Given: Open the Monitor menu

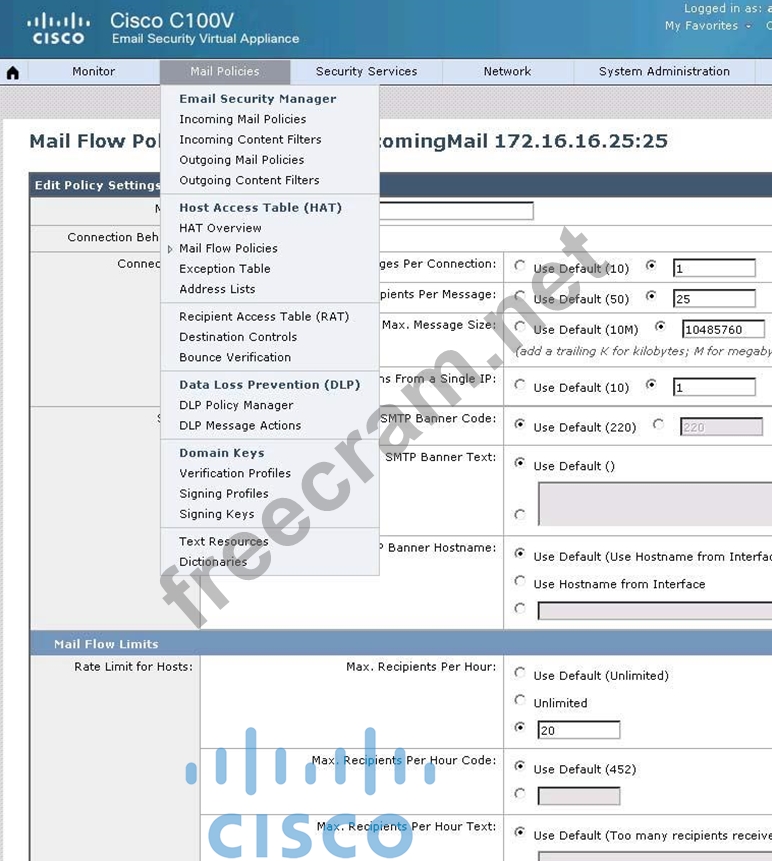Looking at the screenshot, I should 93,72.
